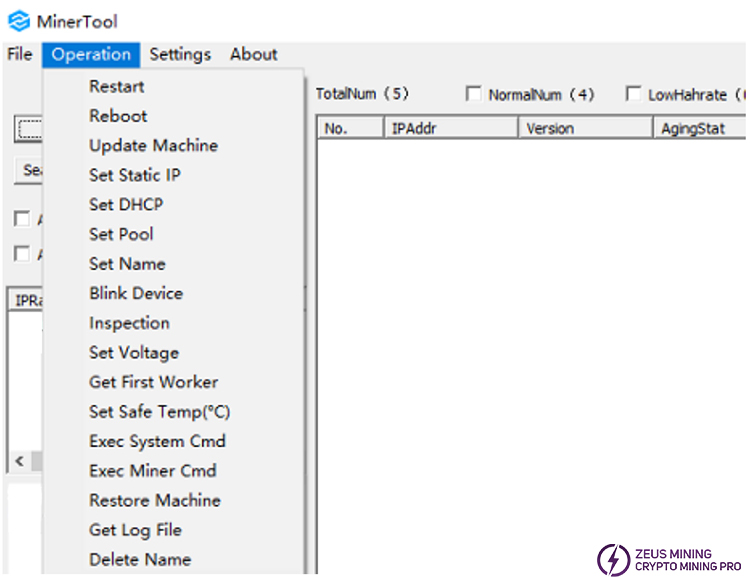Open the File menu
The image size is (750, 580).
[x=20, y=55]
